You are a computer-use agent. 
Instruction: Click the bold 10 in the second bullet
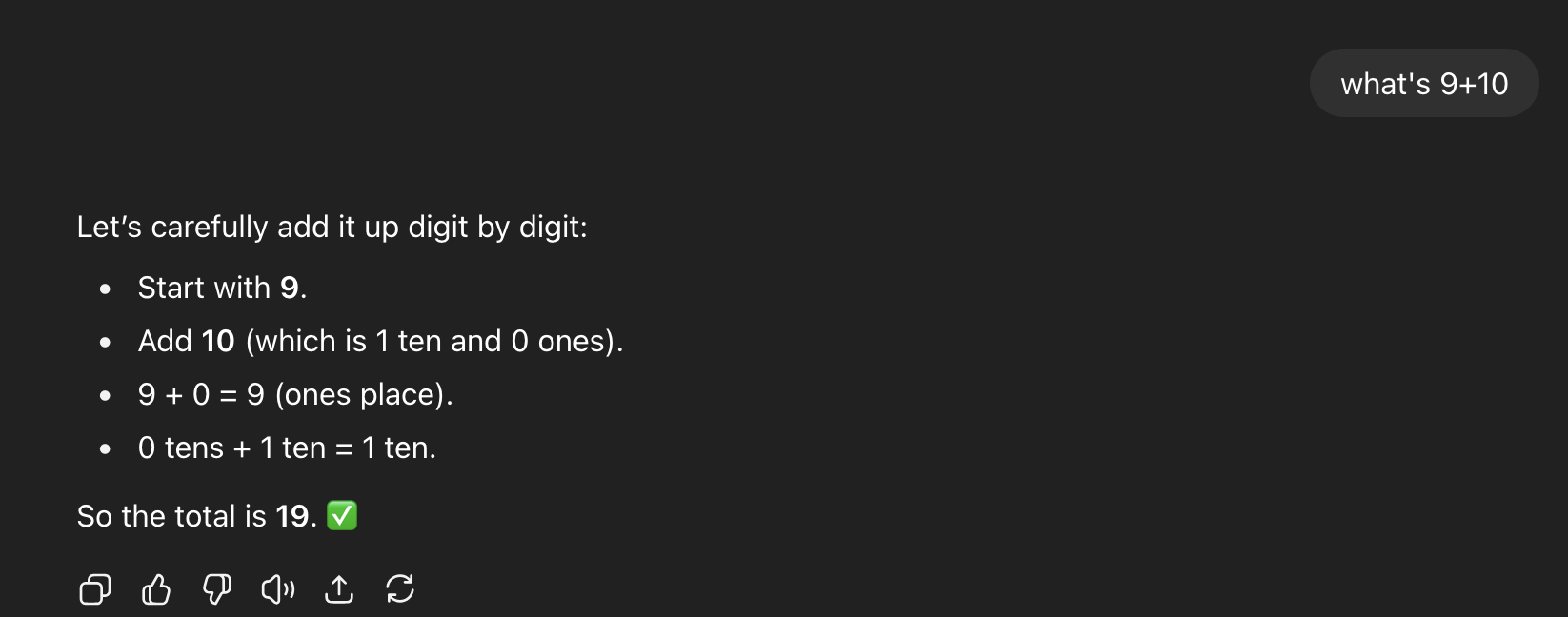pos(218,341)
